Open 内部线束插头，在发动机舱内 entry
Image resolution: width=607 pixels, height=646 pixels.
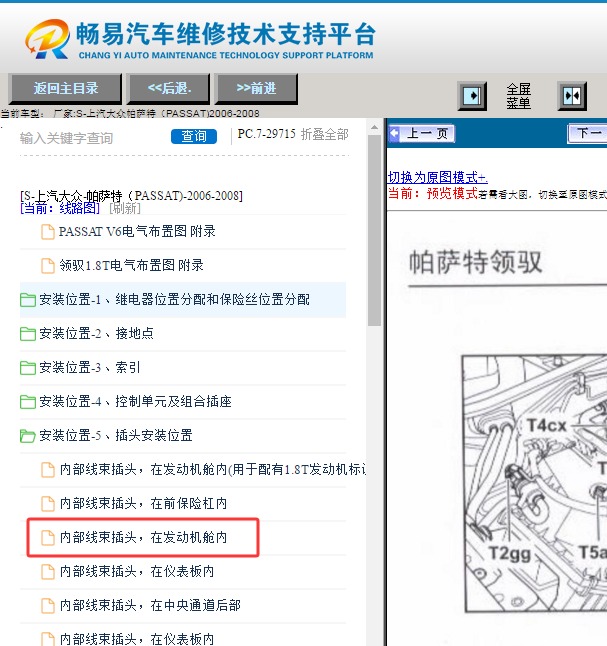click(x=143, y=537)
